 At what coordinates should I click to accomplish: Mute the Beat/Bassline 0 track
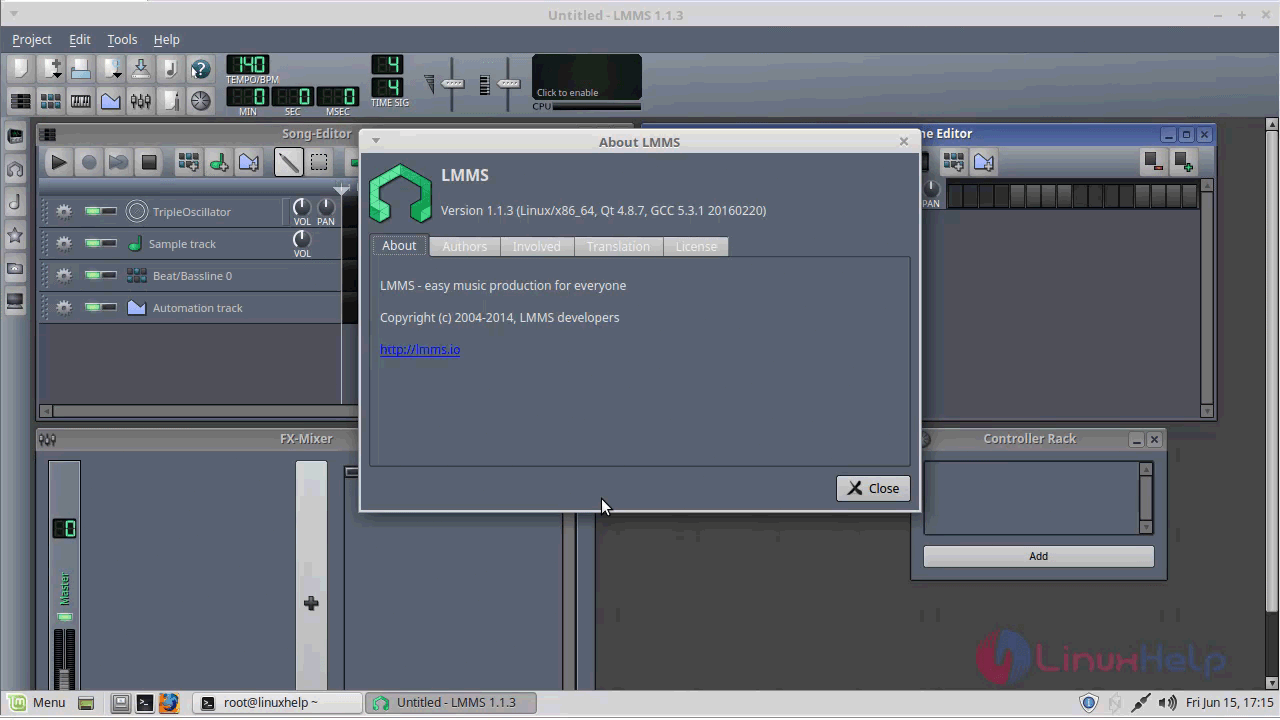tap(94, 276)
